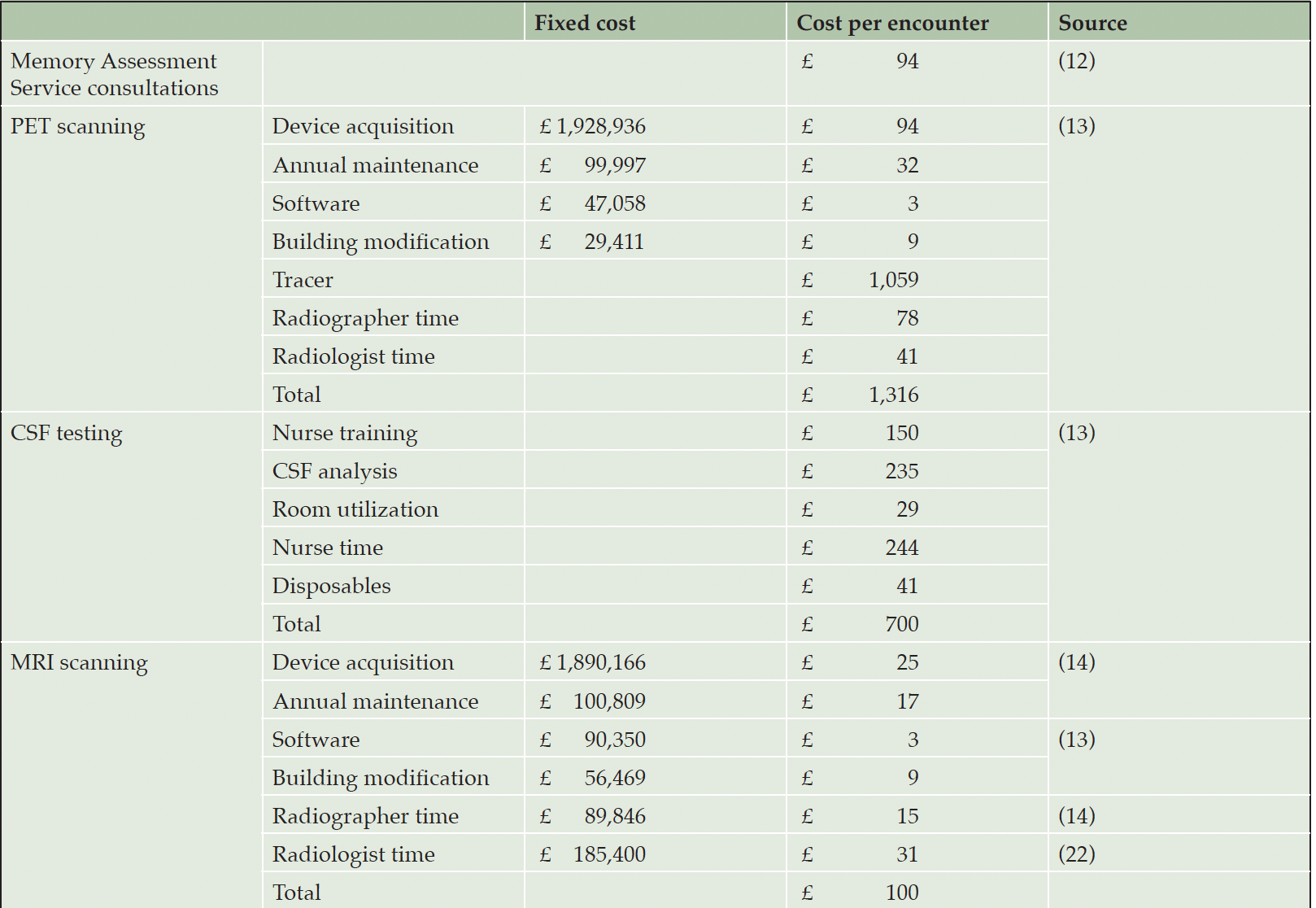Click the CSF testing total 700
The width and height of the screenshot is (1316, 908).
click(902, 624)
